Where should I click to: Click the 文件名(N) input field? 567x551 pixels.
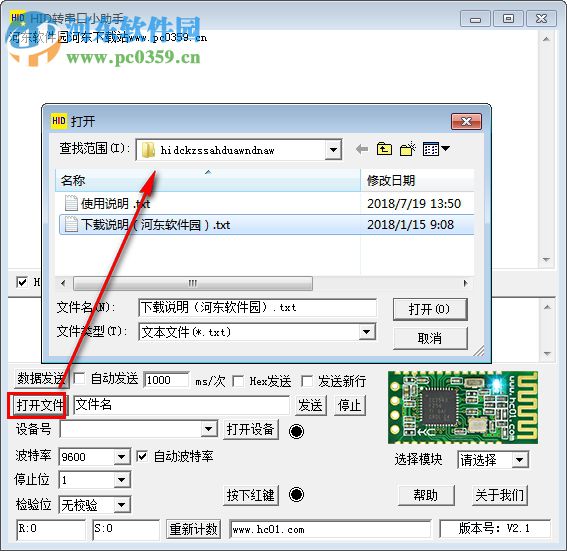(257, 308)
